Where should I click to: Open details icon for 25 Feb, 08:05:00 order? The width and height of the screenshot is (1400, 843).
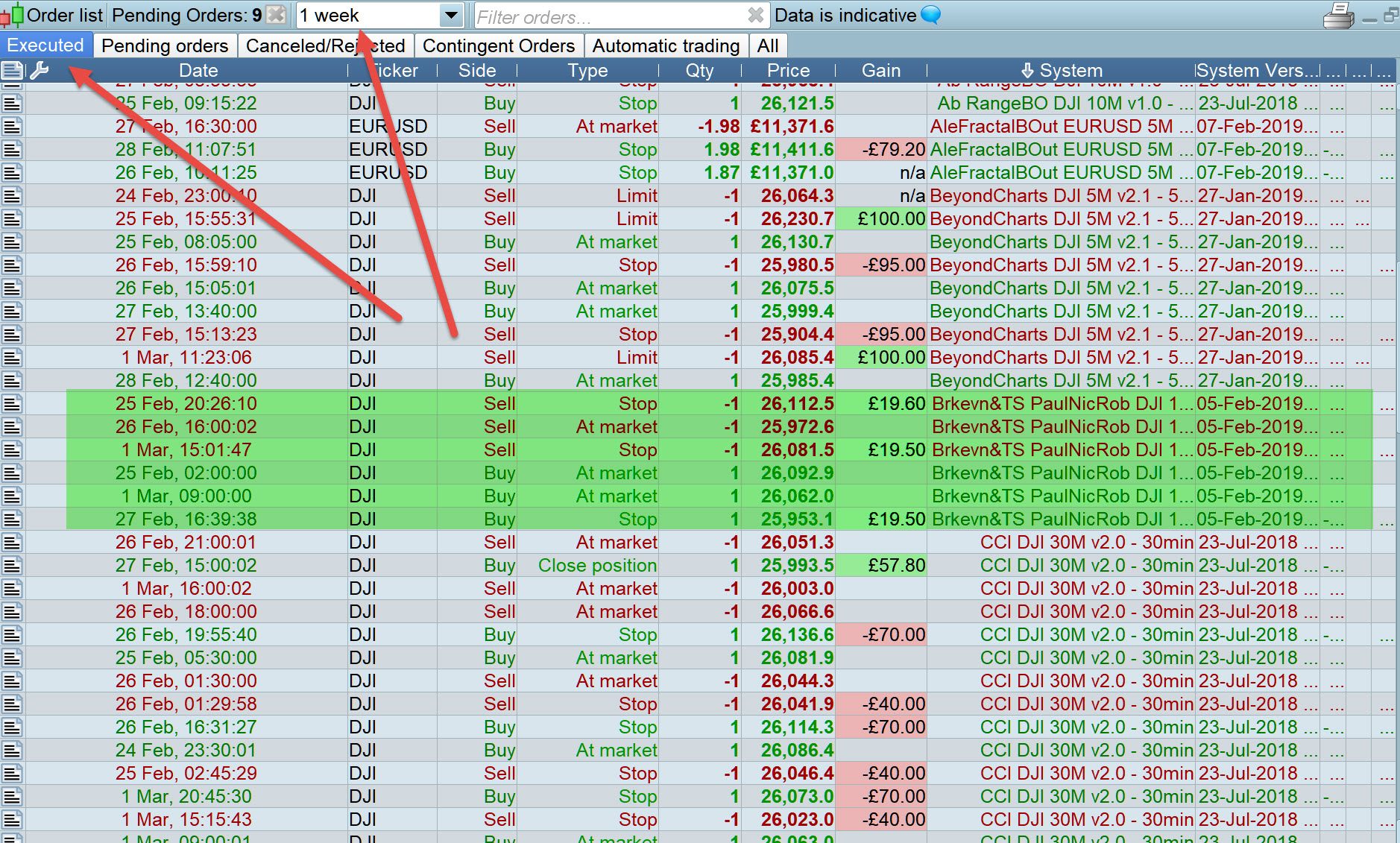click(x=12, y=241)
